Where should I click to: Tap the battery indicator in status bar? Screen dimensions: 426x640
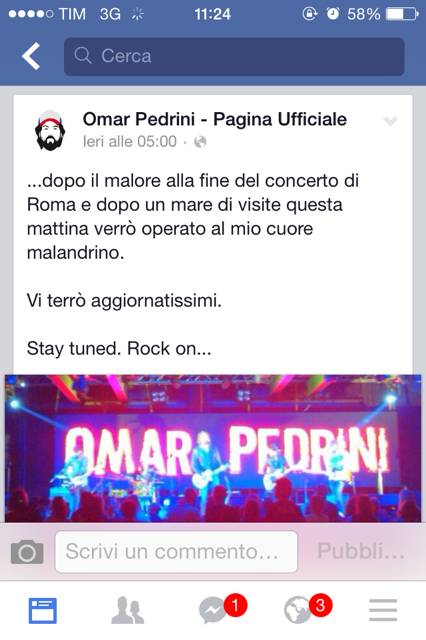pyautogui.click(x=402, y=14)
